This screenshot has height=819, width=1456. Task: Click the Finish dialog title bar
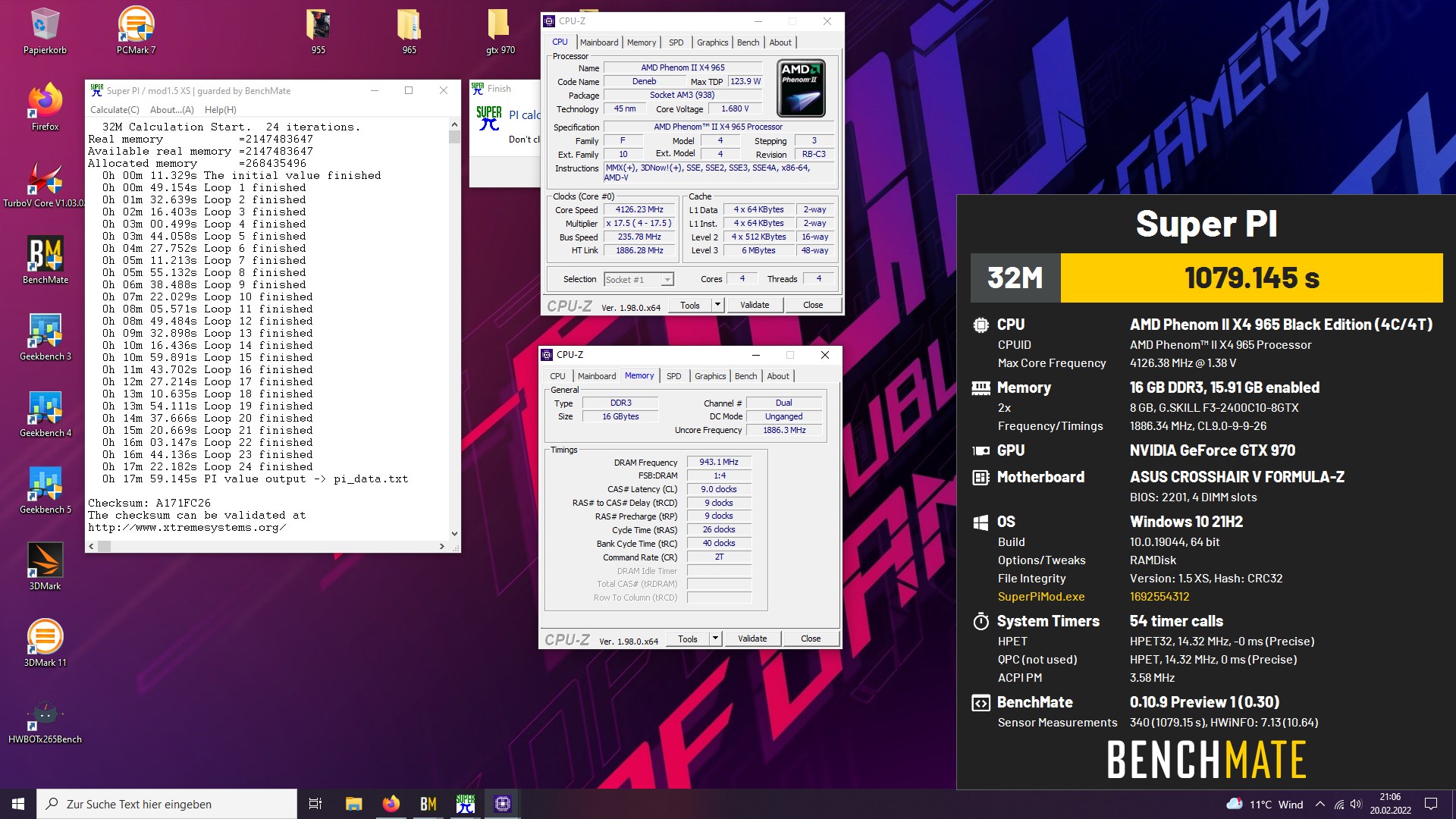click(504, 89)
